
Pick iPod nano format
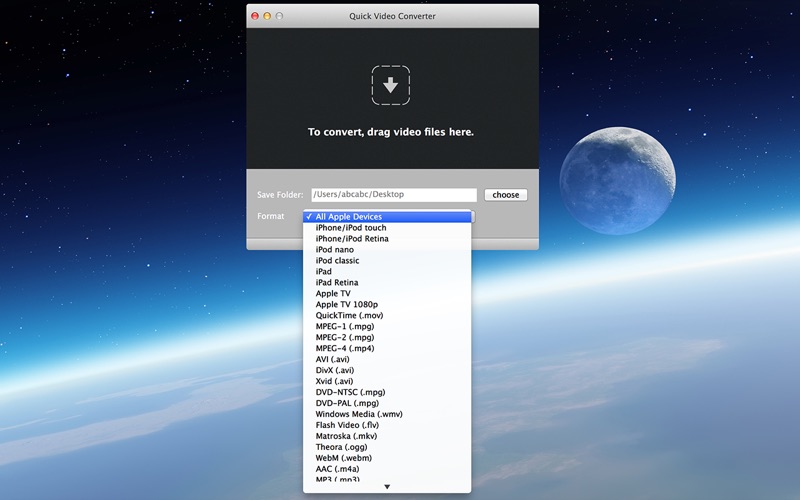(387, 249)
